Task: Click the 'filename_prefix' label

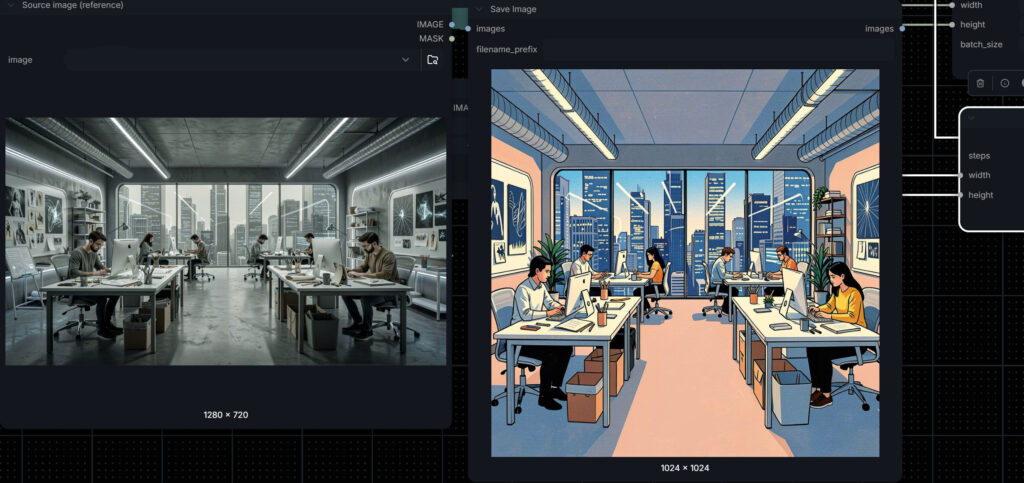Action: tap(507, 49)
